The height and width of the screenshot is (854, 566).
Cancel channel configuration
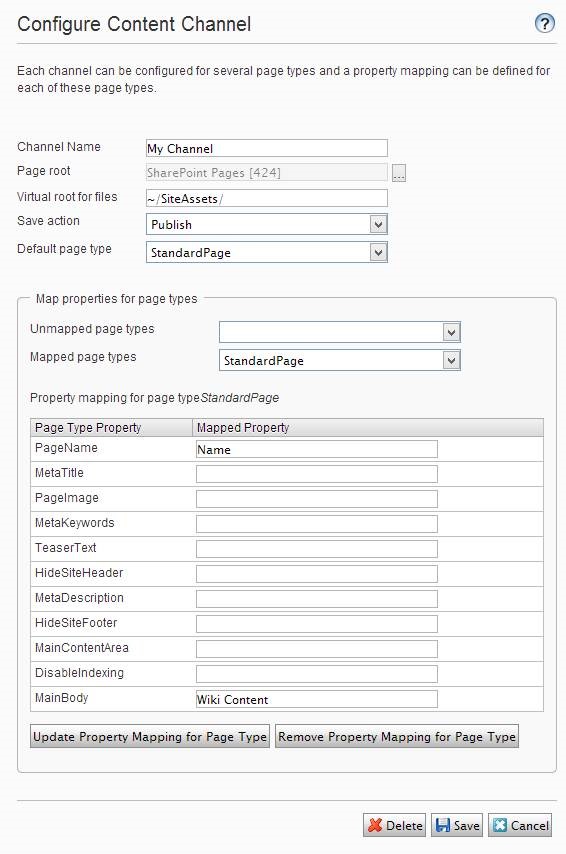(x=520, y=826)
